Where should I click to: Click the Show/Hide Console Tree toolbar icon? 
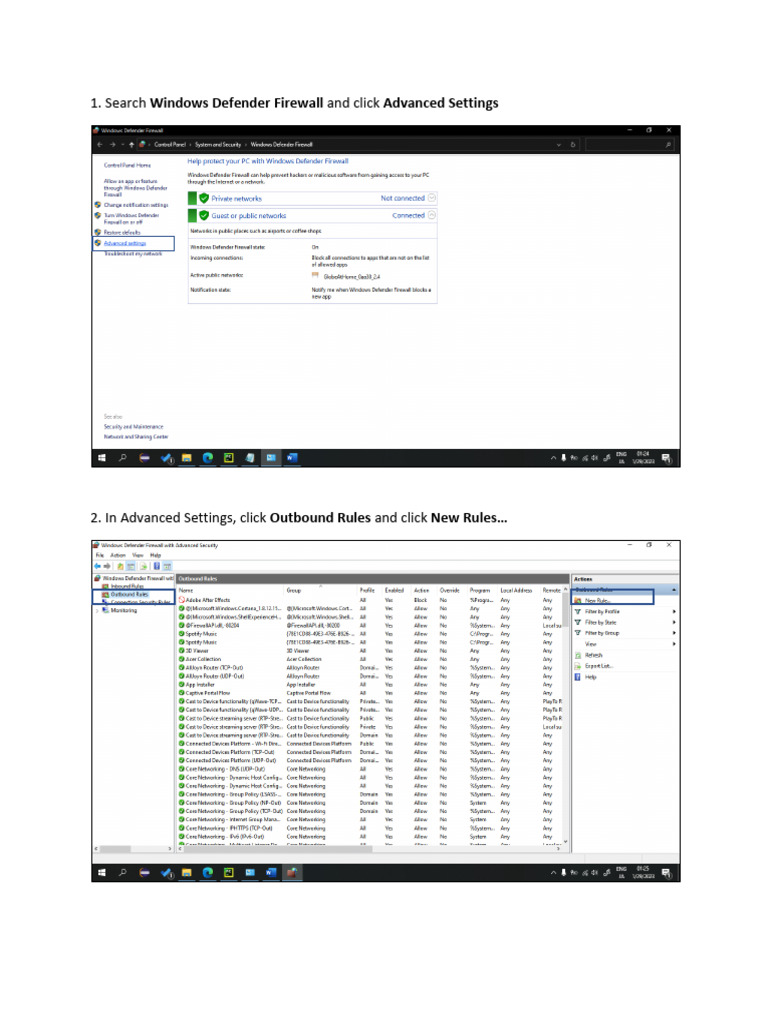[131, 566]
